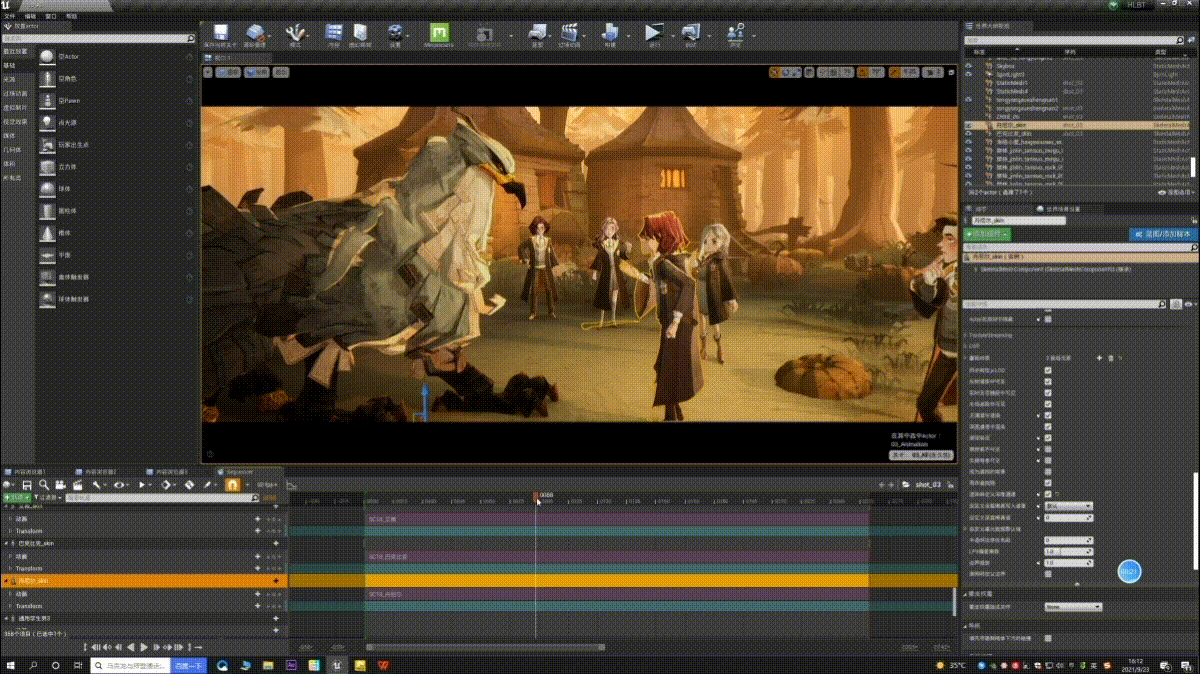Open the Sequencer wrench actions icon

click(97, 485)
